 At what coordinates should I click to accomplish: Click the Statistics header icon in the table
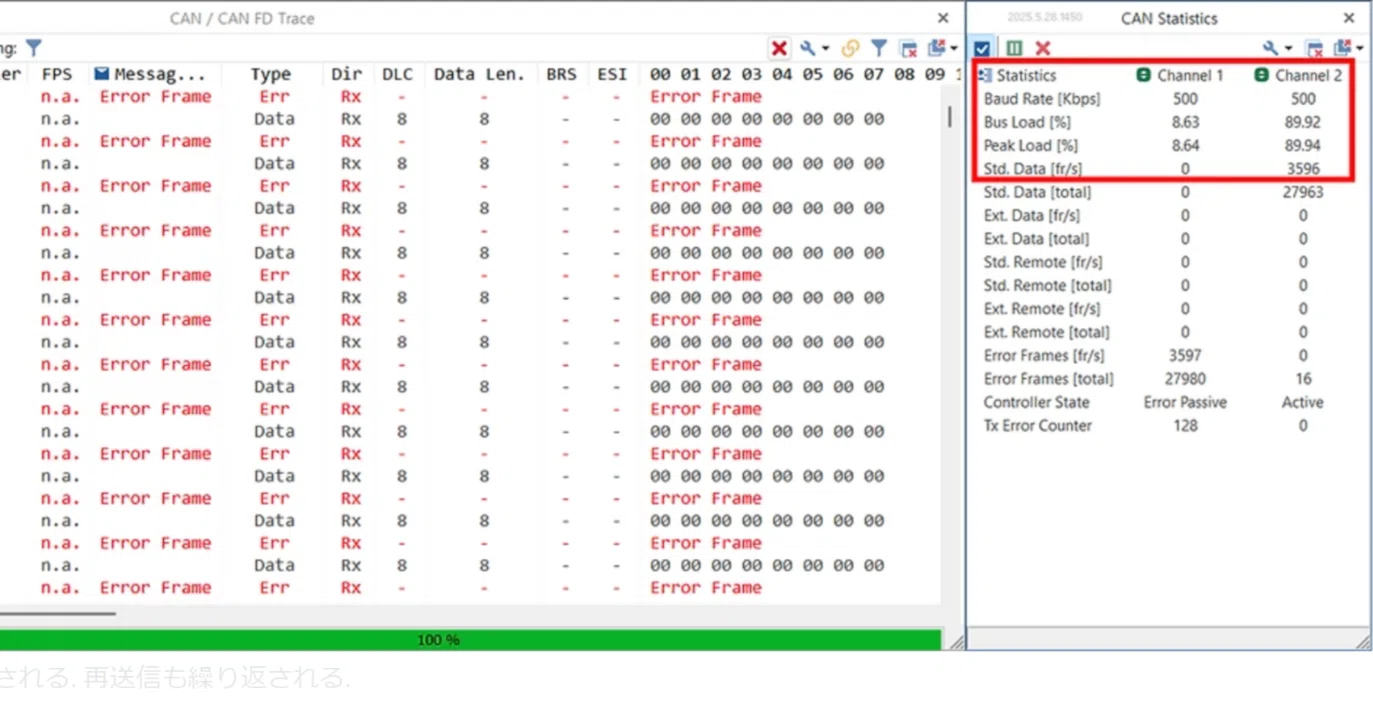tap(986, 75)
